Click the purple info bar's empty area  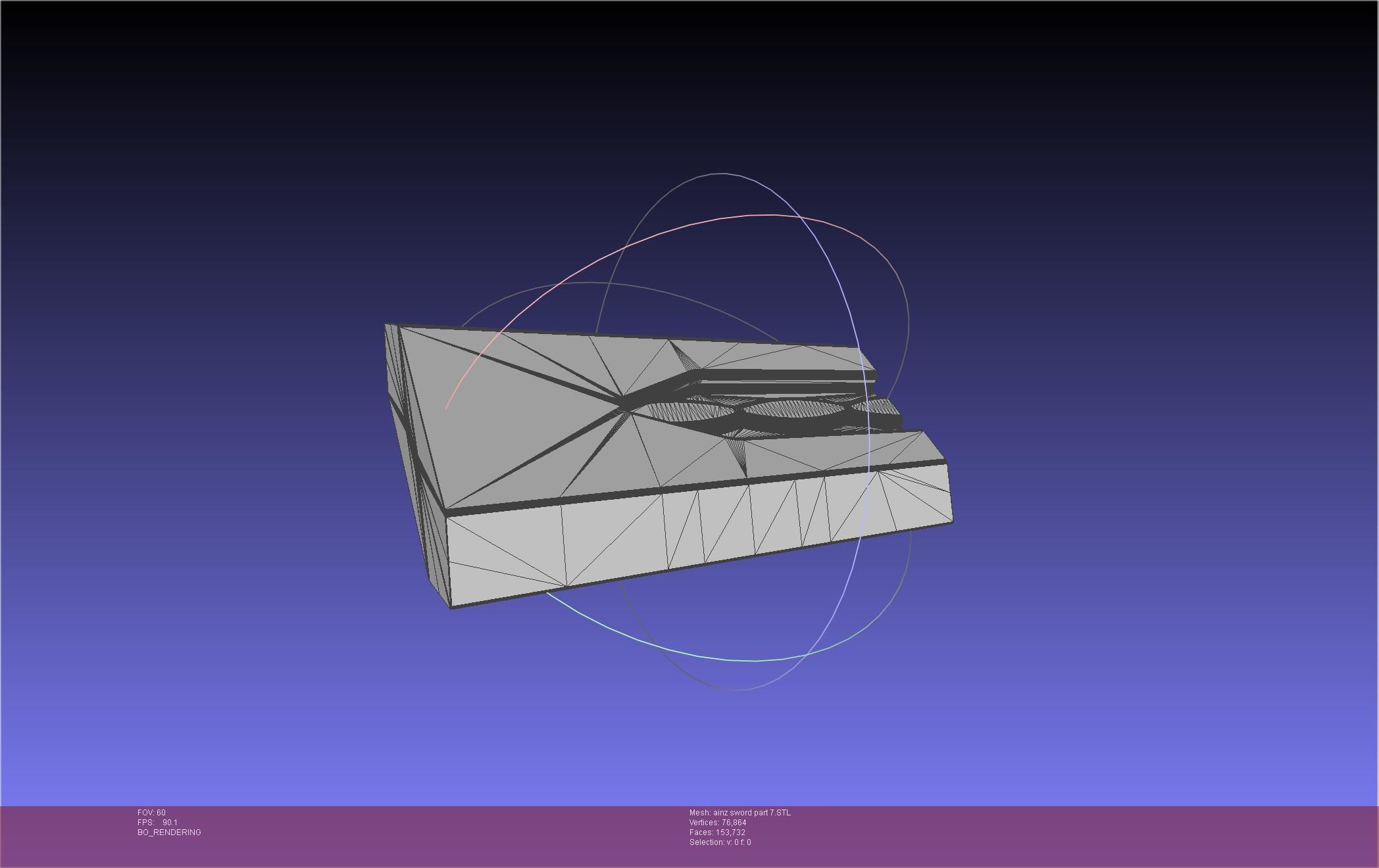(1053, 835)
